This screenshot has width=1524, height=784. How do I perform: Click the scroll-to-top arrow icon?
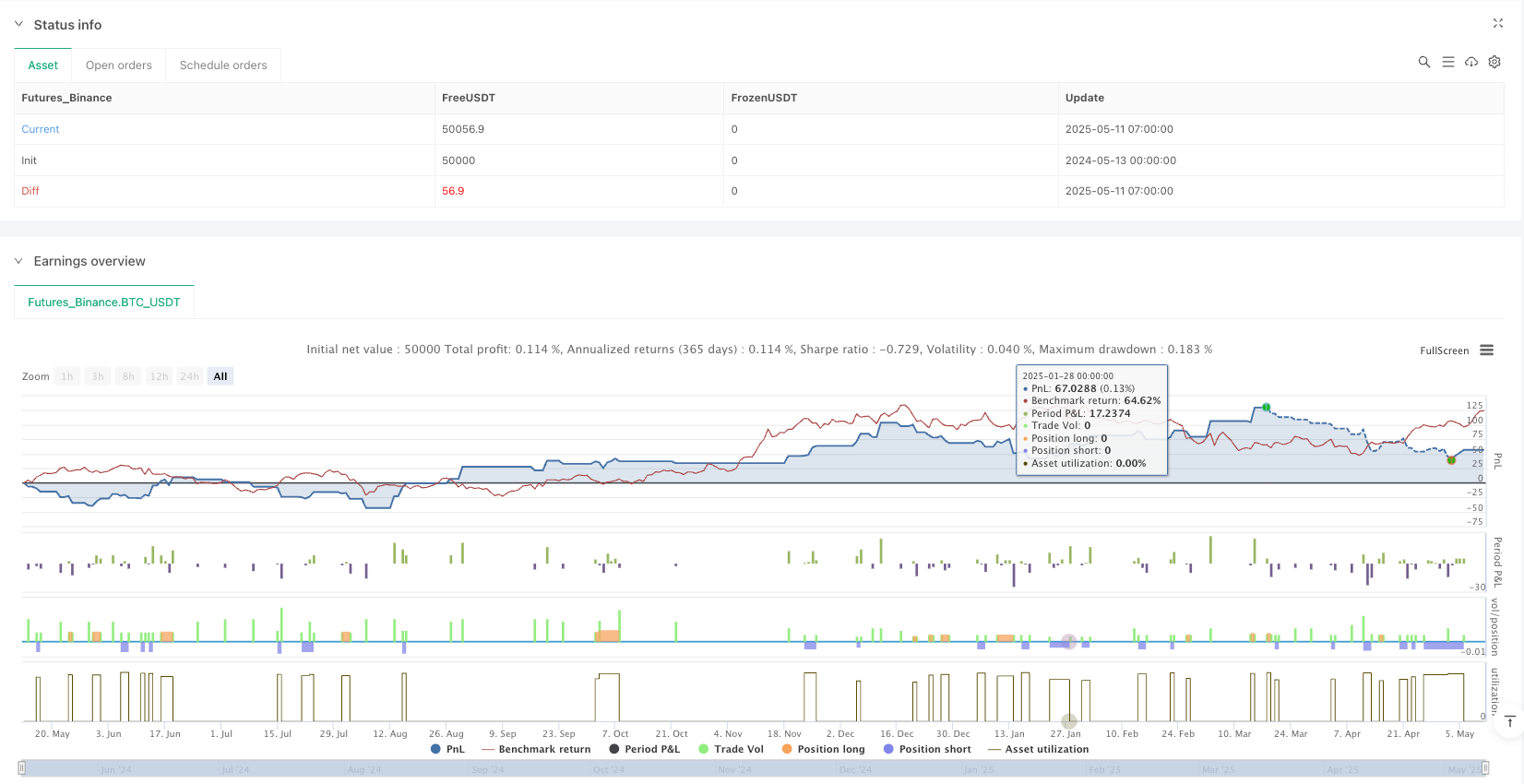tap(1509, 720)
